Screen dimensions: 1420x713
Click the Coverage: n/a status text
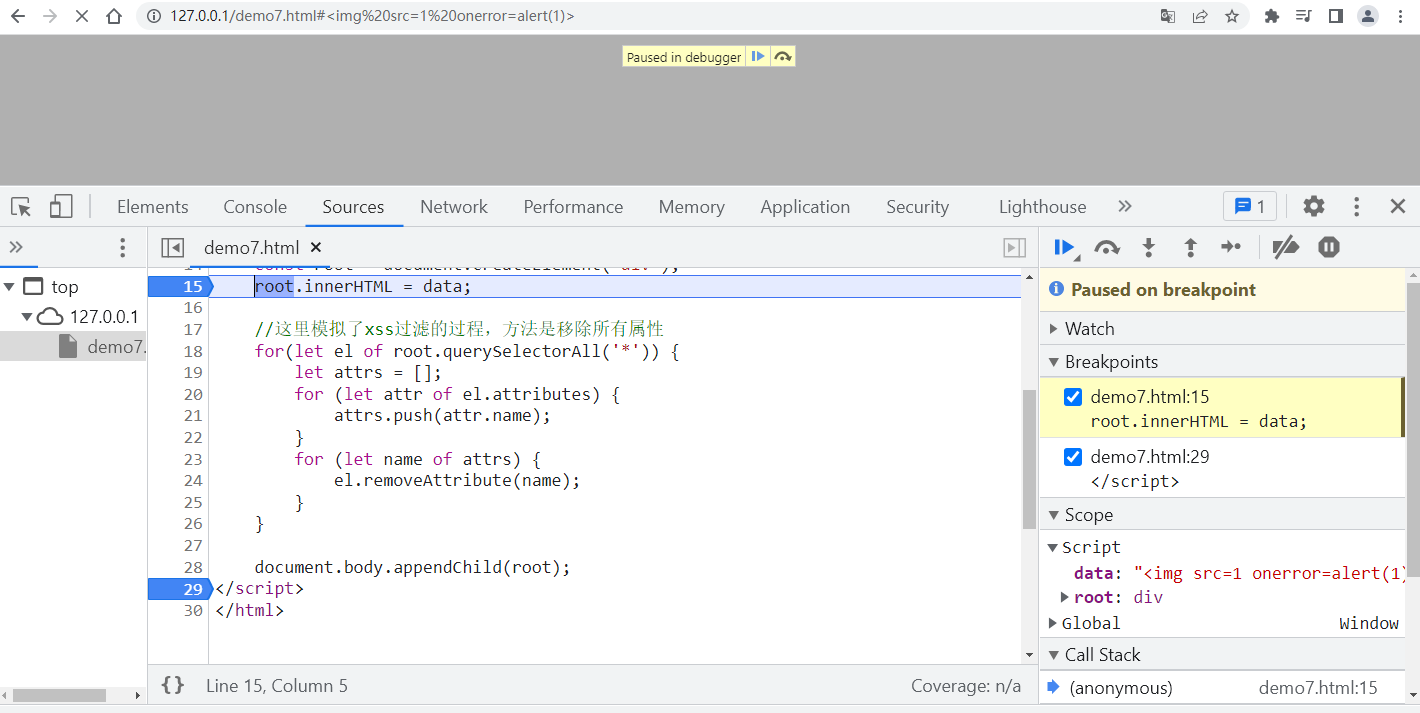tap(966, 686)
